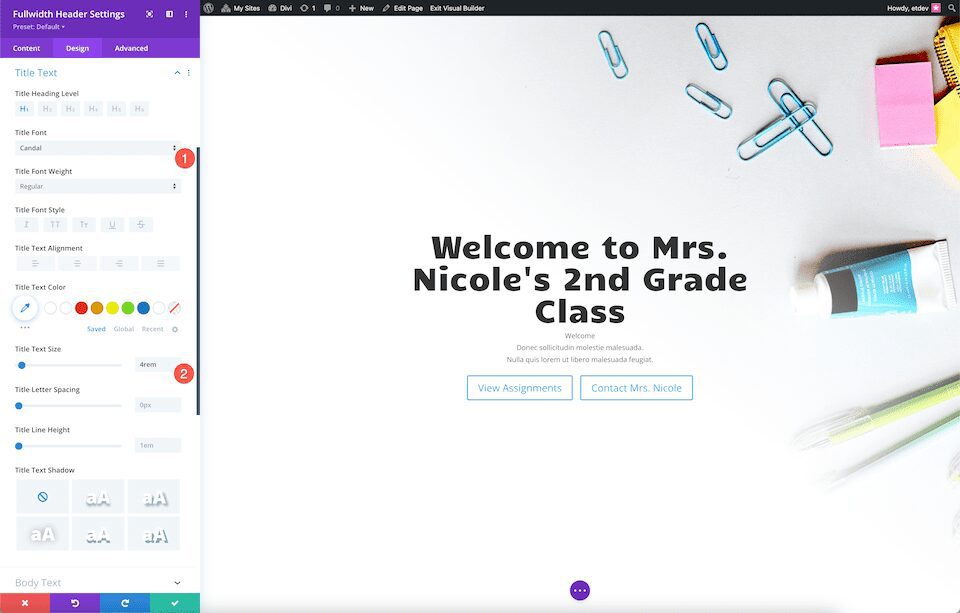Select the no text shadow option
960x613 pixels.
[43, 497]
